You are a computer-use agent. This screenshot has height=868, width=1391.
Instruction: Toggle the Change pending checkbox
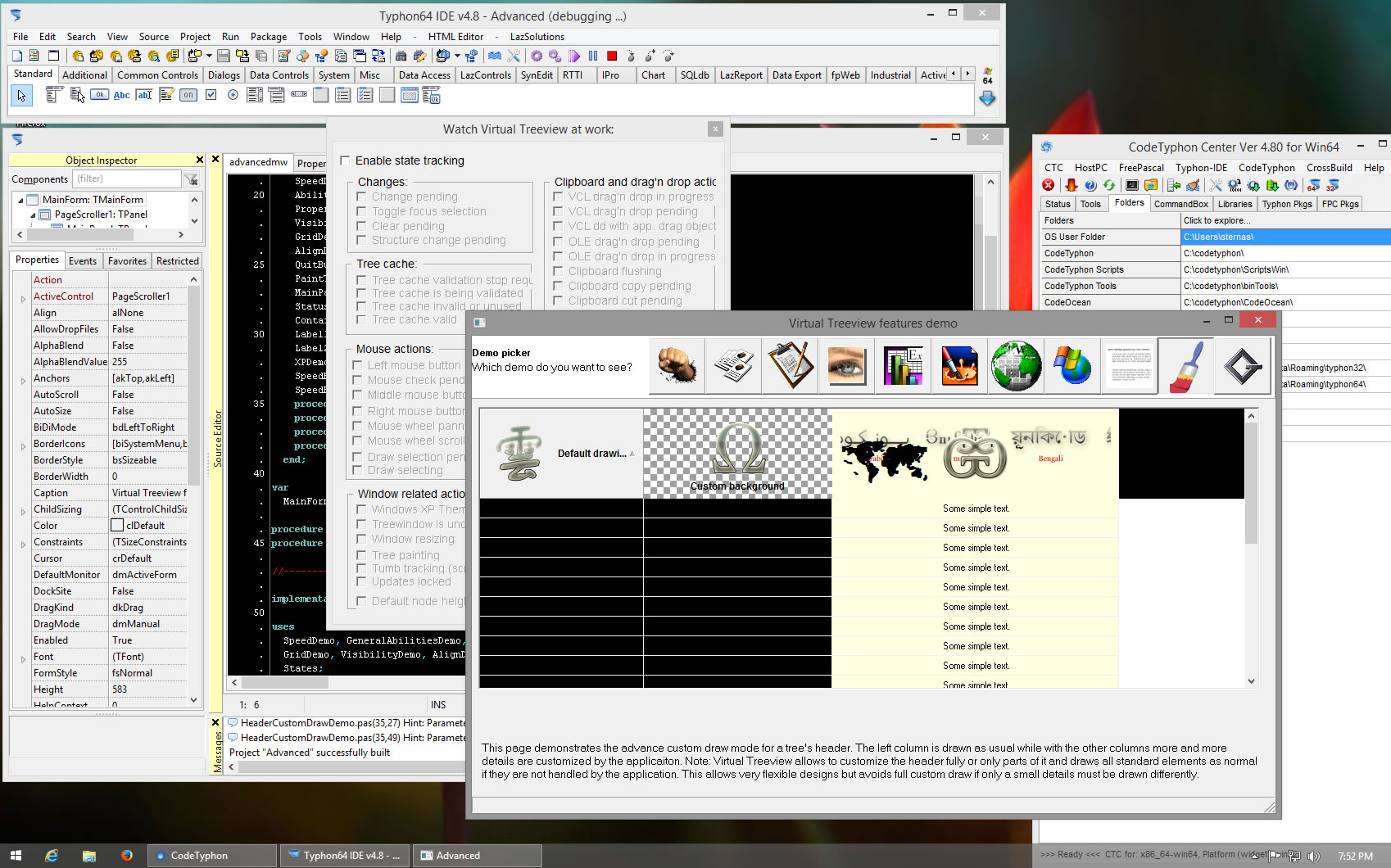pos(361,197)
